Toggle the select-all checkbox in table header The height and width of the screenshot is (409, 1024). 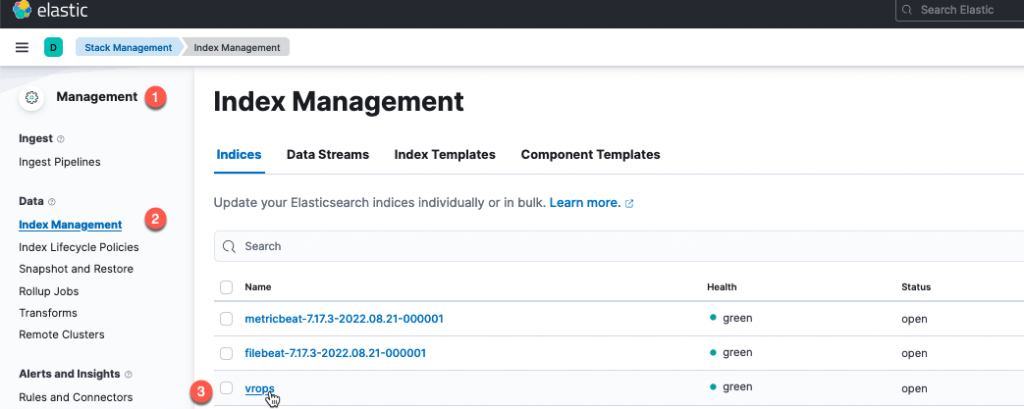click(226, 287)
